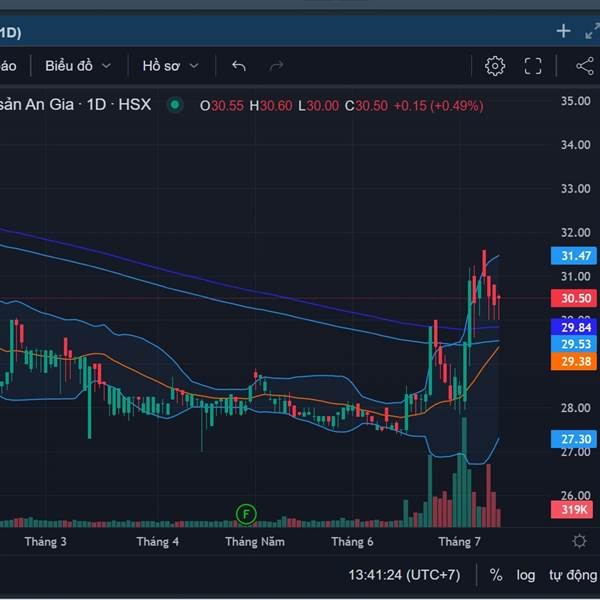Click the Tháng 7 time axis label
Viewport: 600px width, 600px height.
point(459,542)
